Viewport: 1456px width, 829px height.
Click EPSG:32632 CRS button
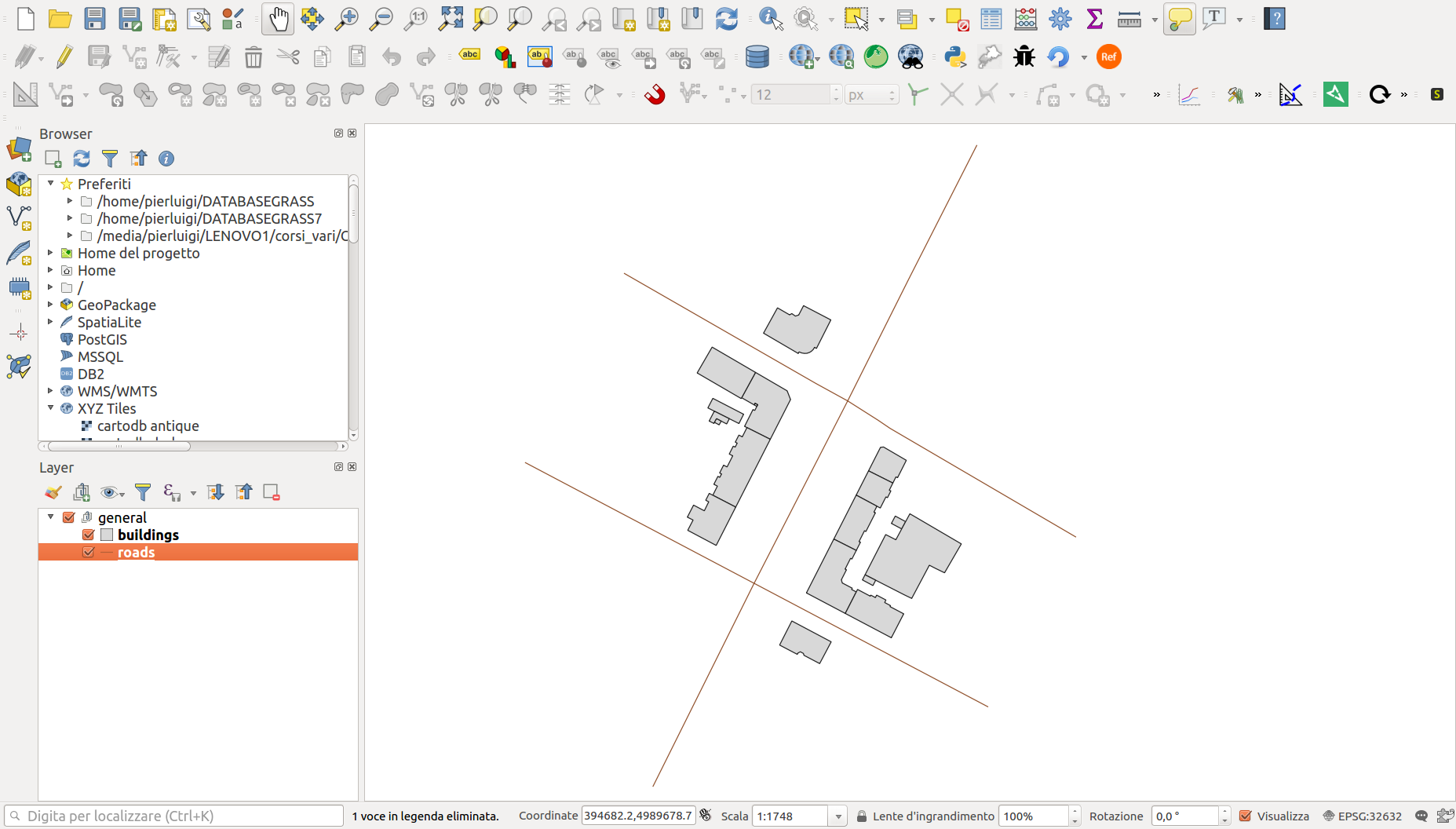(x=1363, y=816)
